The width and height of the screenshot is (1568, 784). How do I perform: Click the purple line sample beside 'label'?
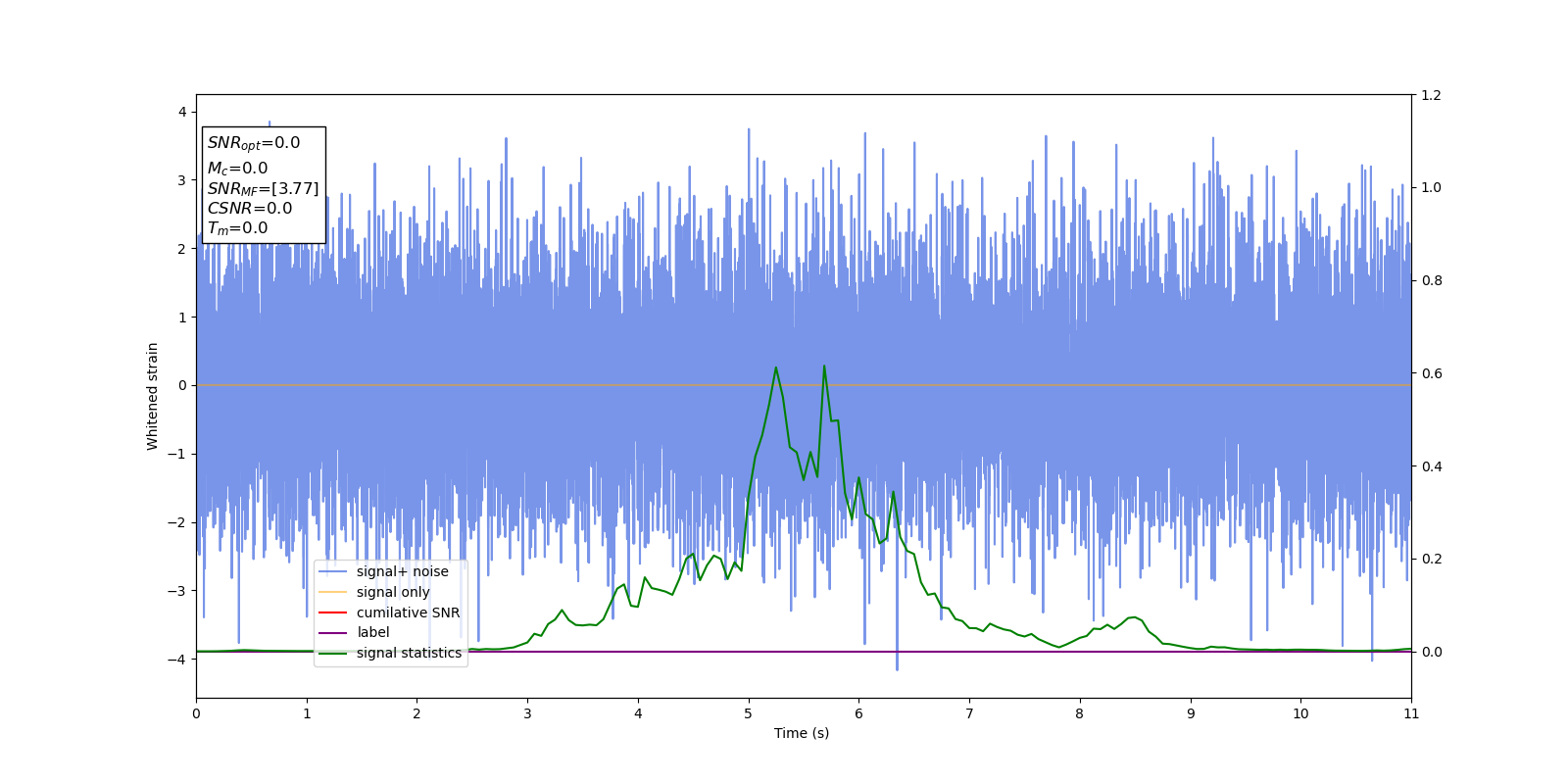coord(333,633)
